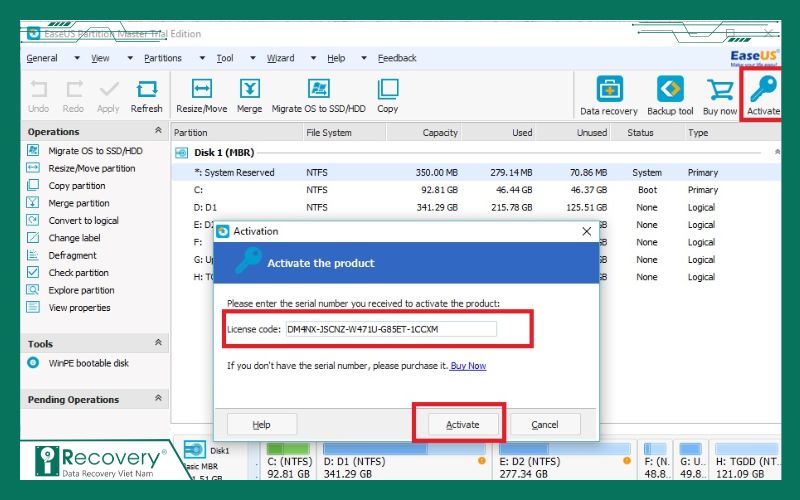Open the Wizard menu
Viewport: 800px width, 500px height.
pyautogui.click(x=281, y=58)
